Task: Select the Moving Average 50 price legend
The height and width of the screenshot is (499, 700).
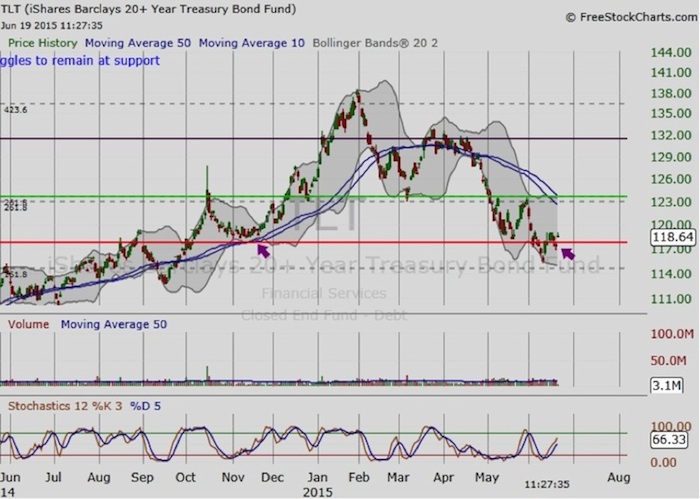Action: pos(138,43)
